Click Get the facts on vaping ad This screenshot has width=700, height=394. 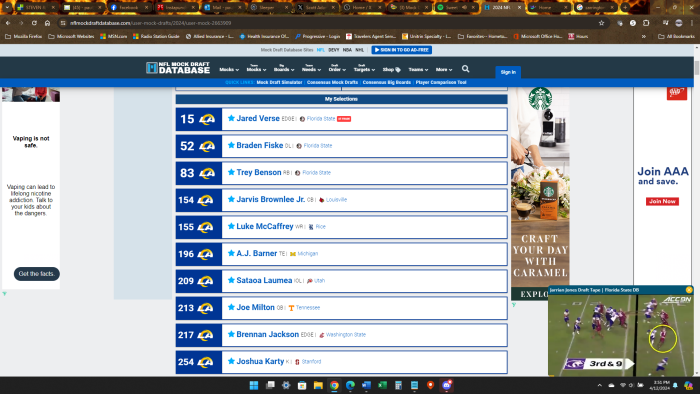pyautogui.click(x=37, y=274)
